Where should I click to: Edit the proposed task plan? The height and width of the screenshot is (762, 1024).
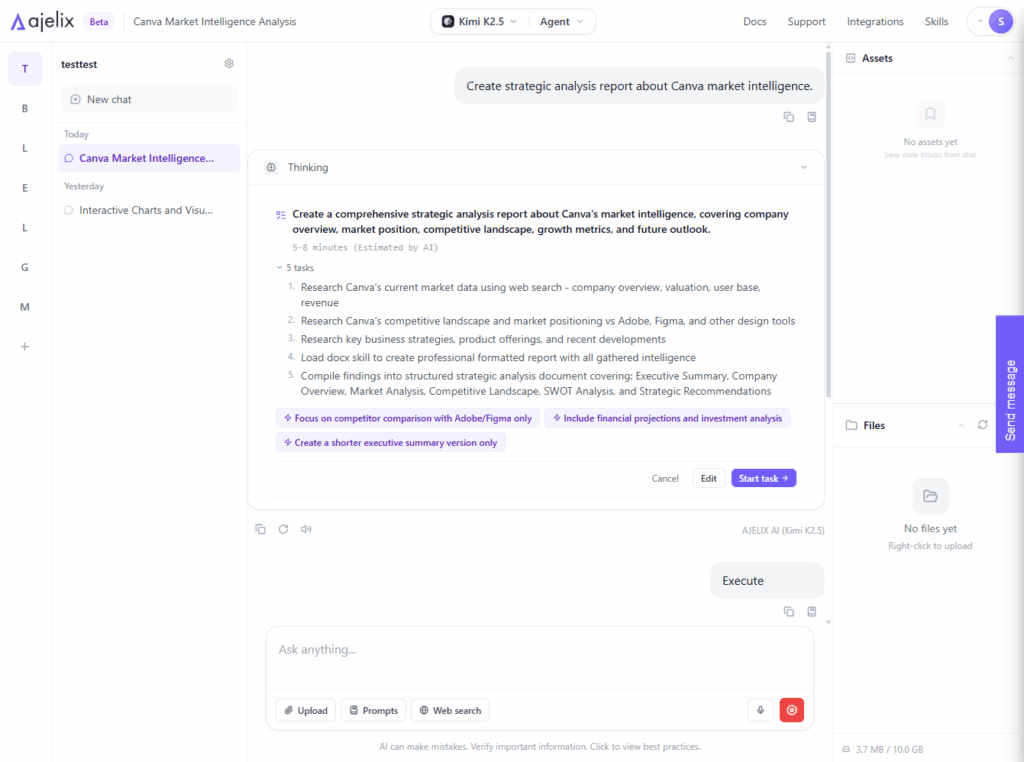(708, 478)
